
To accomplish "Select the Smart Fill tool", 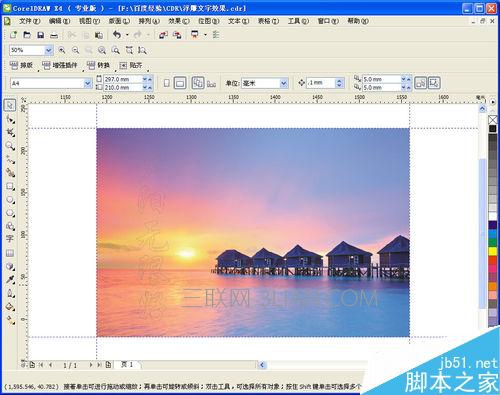I will point(10,173).
